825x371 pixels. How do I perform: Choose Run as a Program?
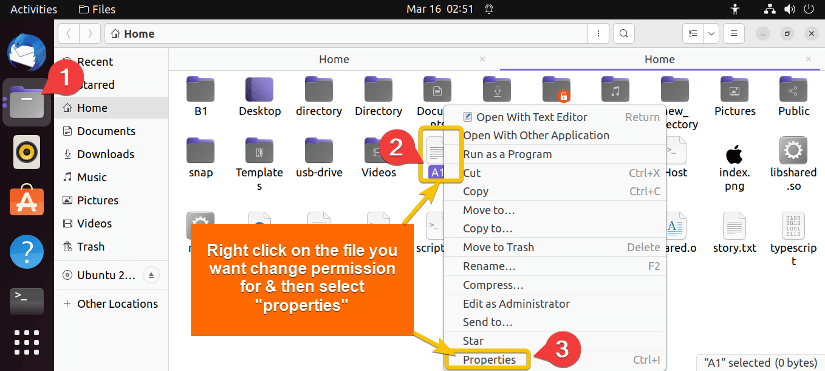(555, 154)
